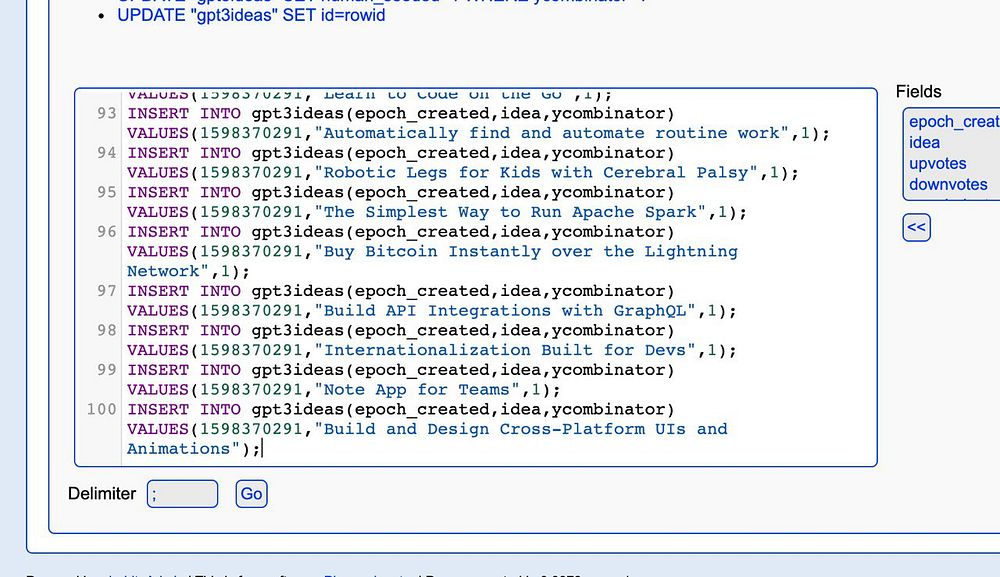
Task: Click line number 93 in the SQL editor
Action: (x=107, y=113)
